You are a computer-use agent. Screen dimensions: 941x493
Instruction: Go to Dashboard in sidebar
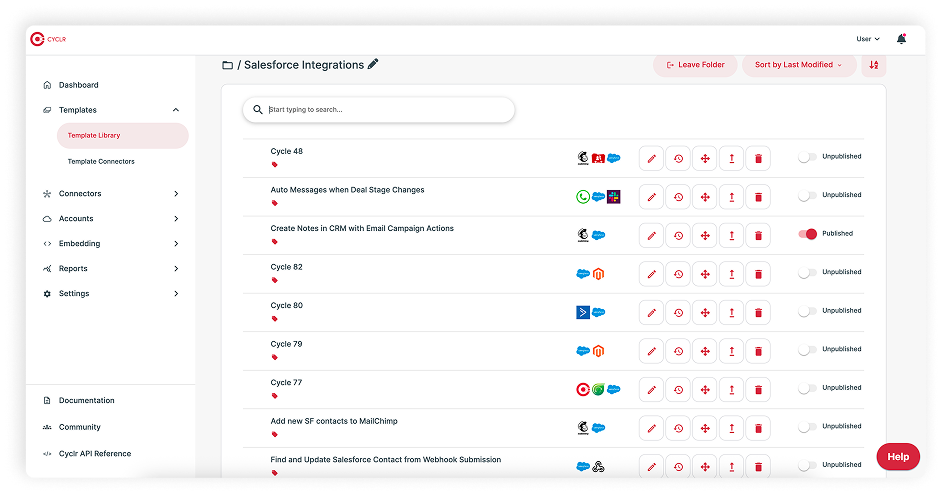pyautogui.click(x=79, y=85)
